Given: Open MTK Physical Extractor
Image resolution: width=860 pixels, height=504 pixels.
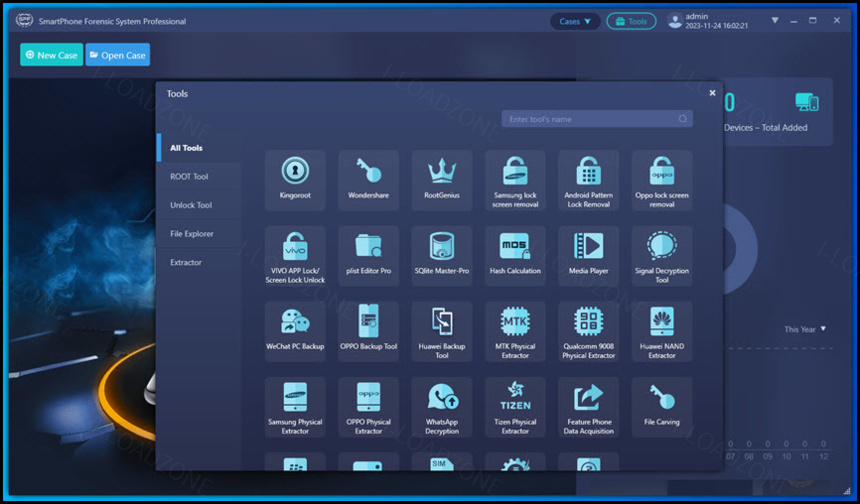Looking at the screenshot, I should [515, 331].
